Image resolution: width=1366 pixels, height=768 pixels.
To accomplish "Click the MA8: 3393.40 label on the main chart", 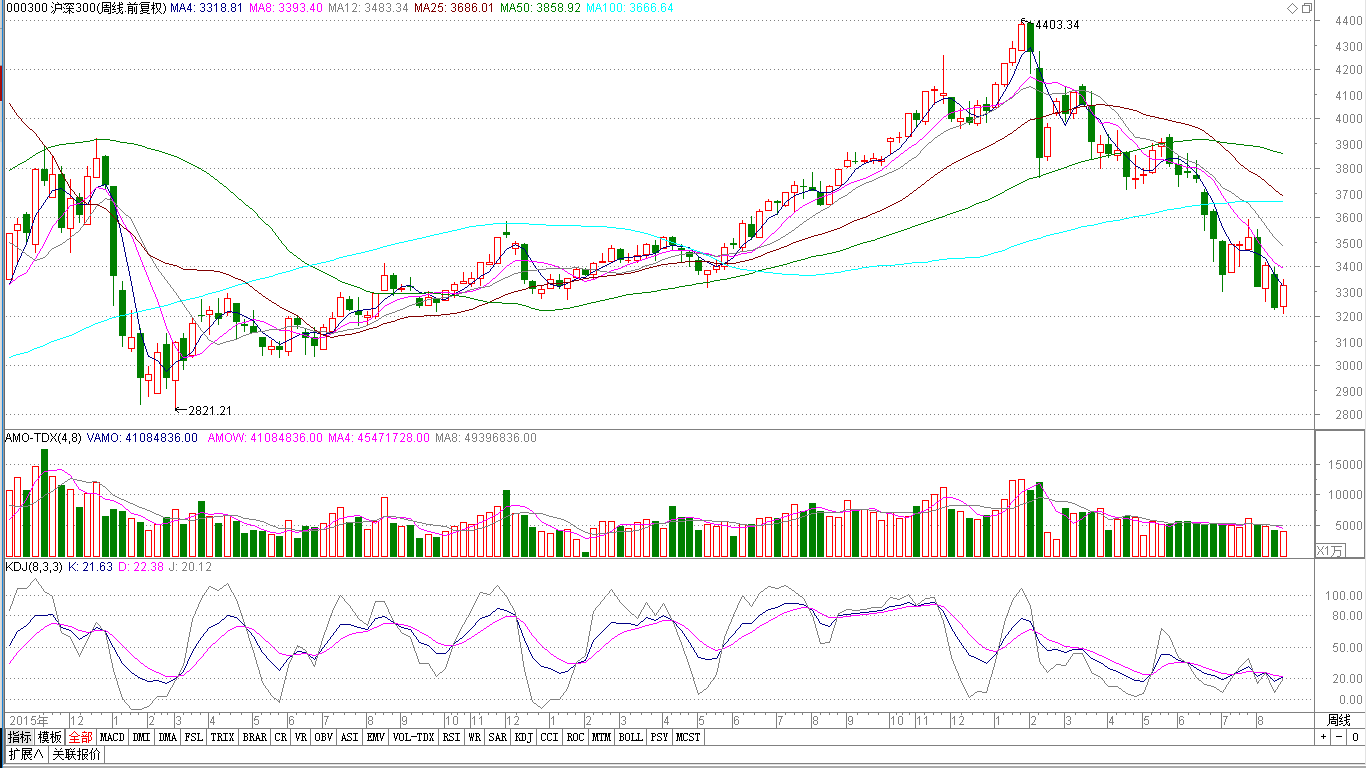I will tap(286, 7).
